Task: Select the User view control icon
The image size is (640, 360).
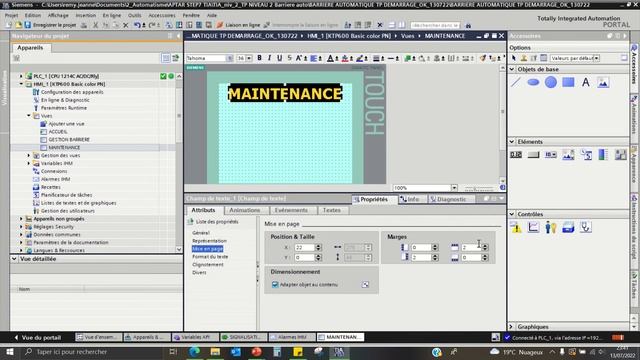Action: pyautogui.click(x=551, y=227)
